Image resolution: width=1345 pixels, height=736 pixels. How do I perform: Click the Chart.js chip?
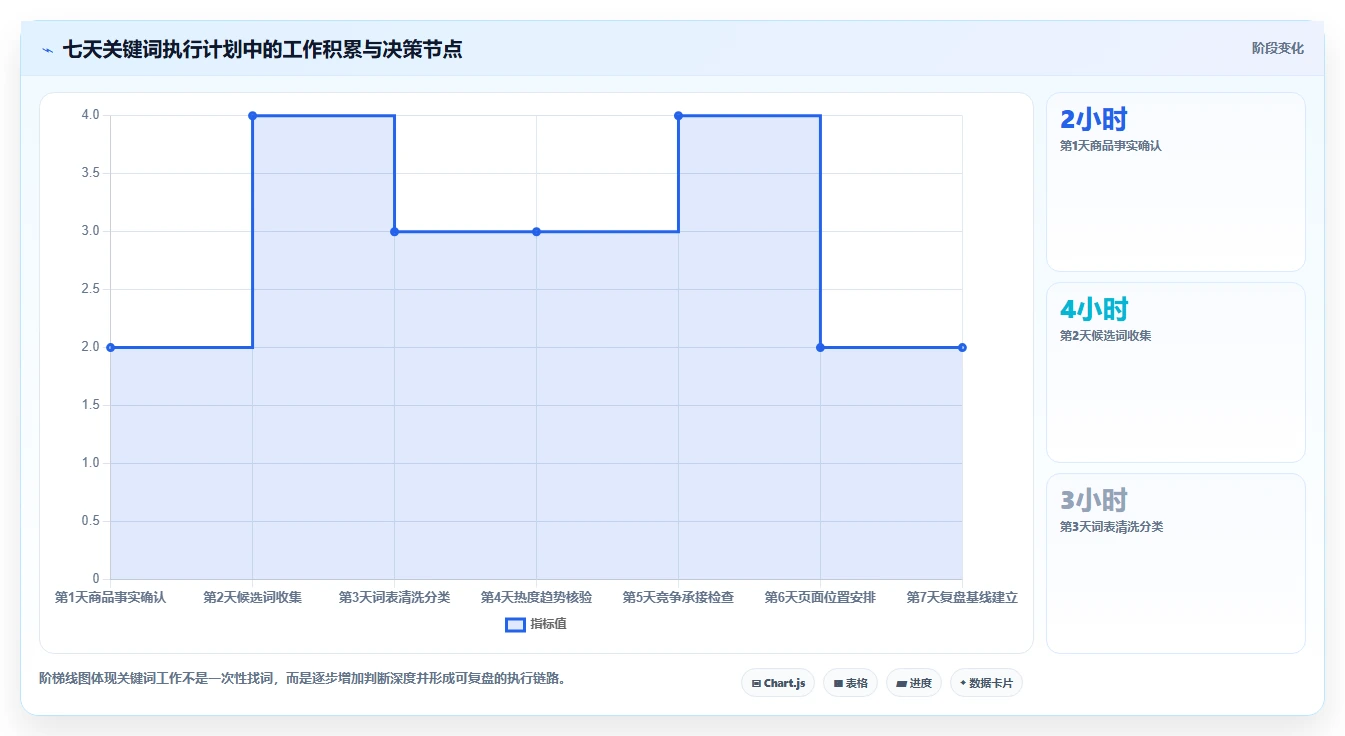(x=778, y=683)
